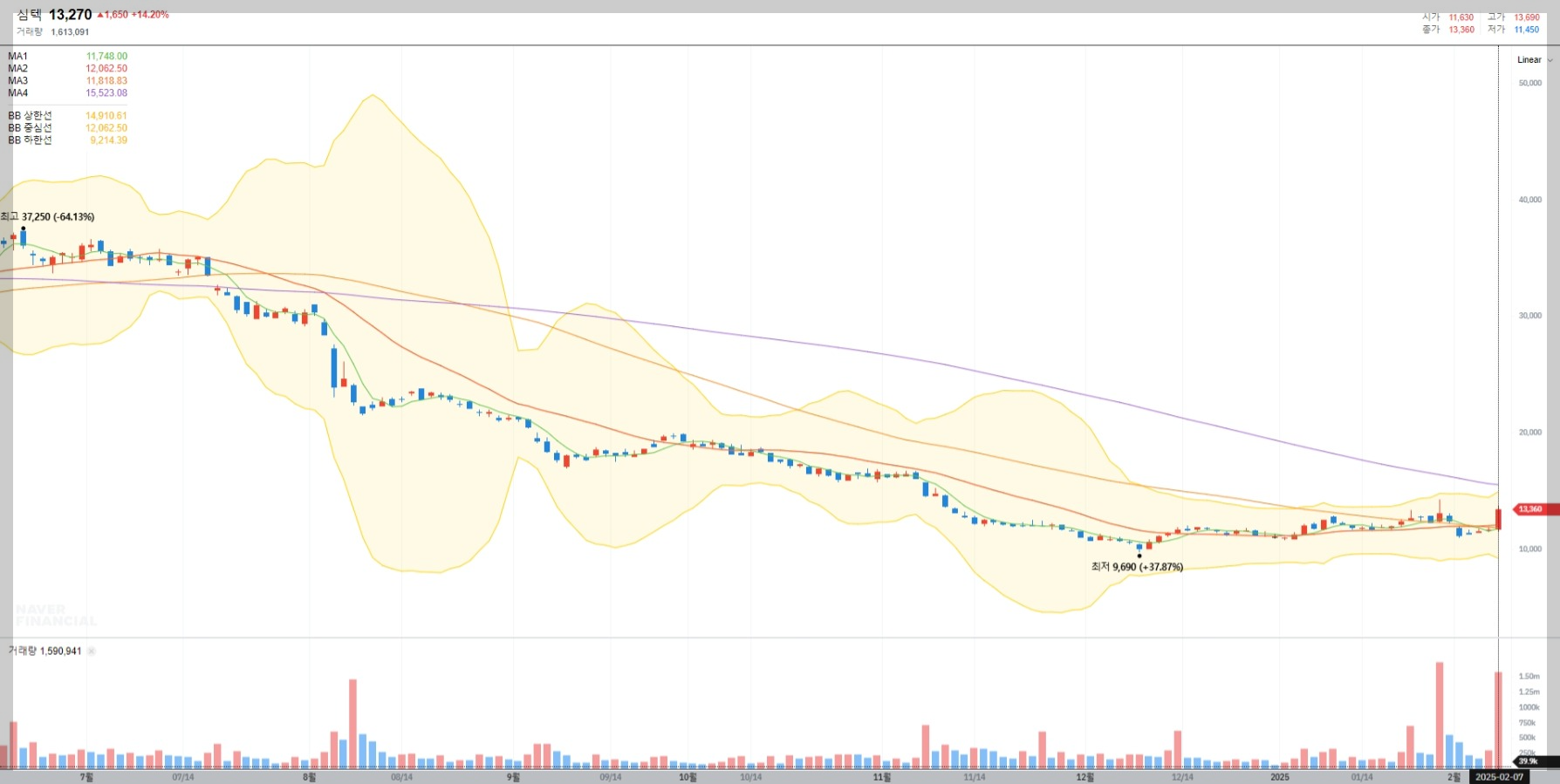Click the MA2 value 12,062.50 legend row

coord(68,69)
